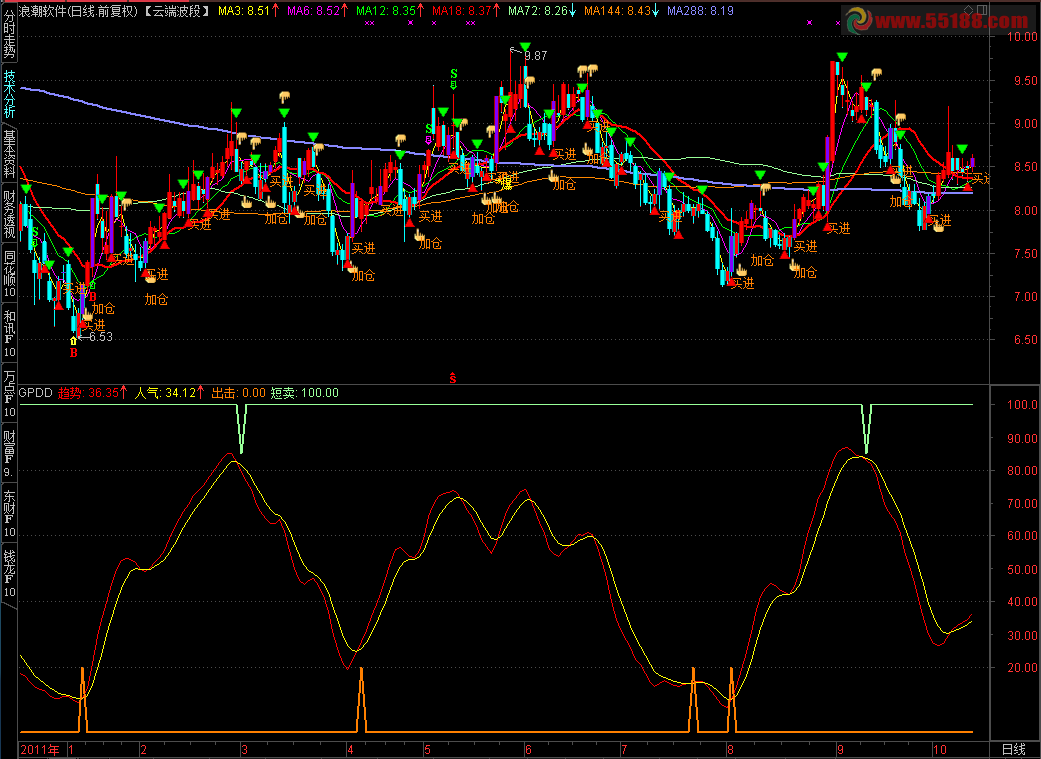Open the 和讯 F10 sidebar tab
The width and height of the screenshot is (1041, 759).
[x=9, y=333]
